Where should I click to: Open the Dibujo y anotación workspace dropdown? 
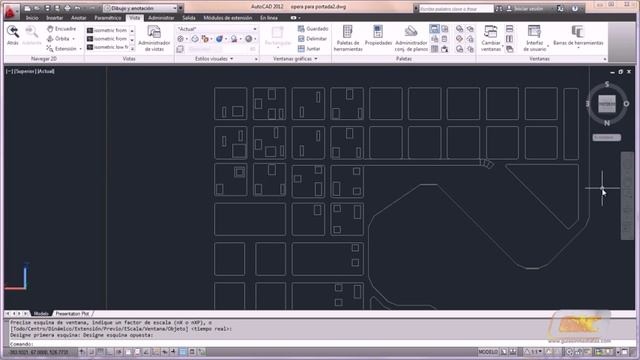pos(140,8)
